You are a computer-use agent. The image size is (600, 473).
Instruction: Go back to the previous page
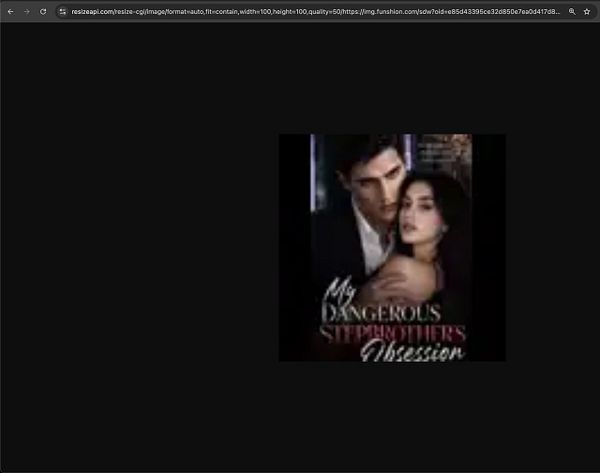click(x=11, y=12)
